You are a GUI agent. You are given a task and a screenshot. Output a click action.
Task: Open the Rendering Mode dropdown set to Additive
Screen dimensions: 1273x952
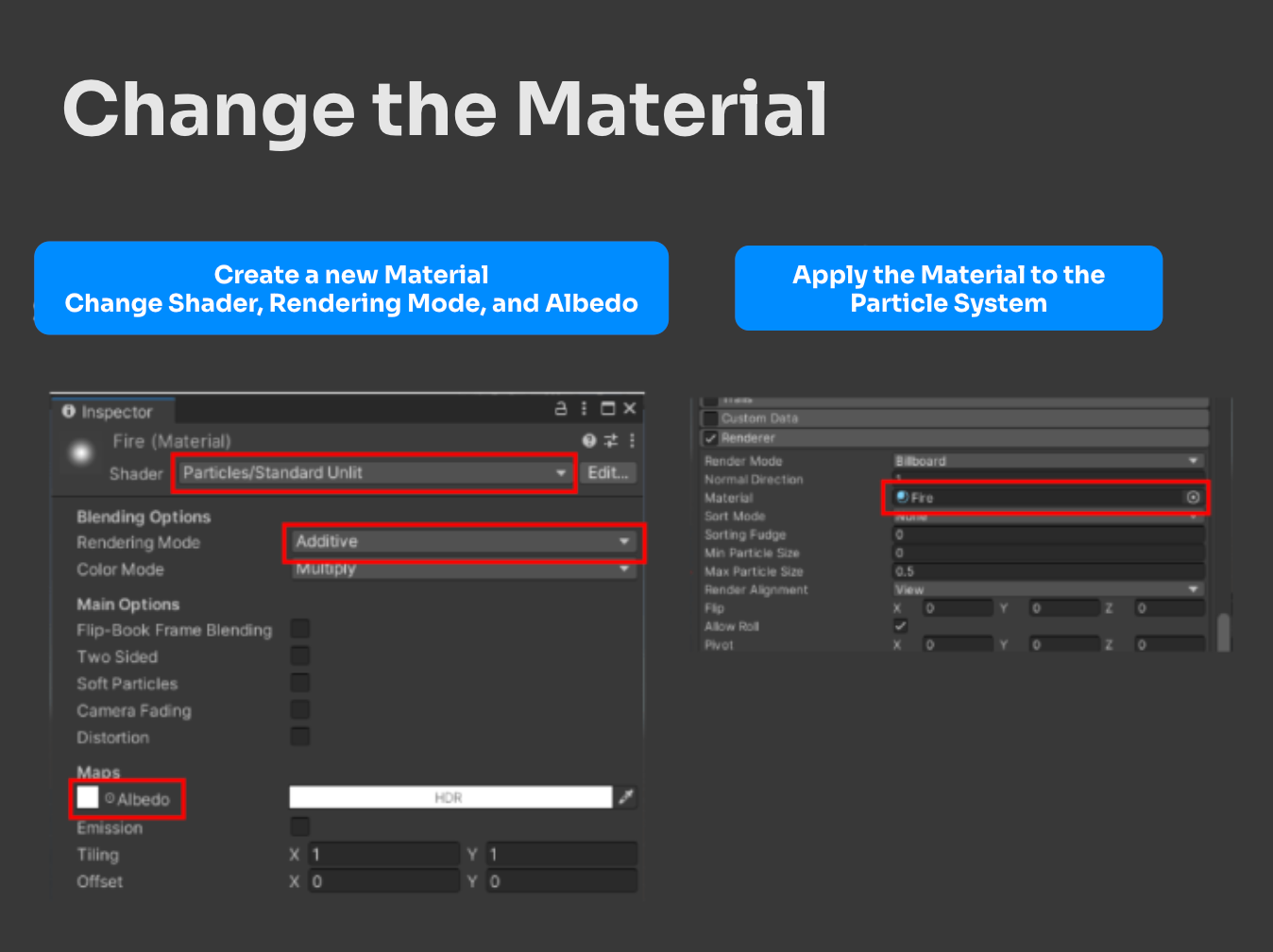[x=464, y=541]
